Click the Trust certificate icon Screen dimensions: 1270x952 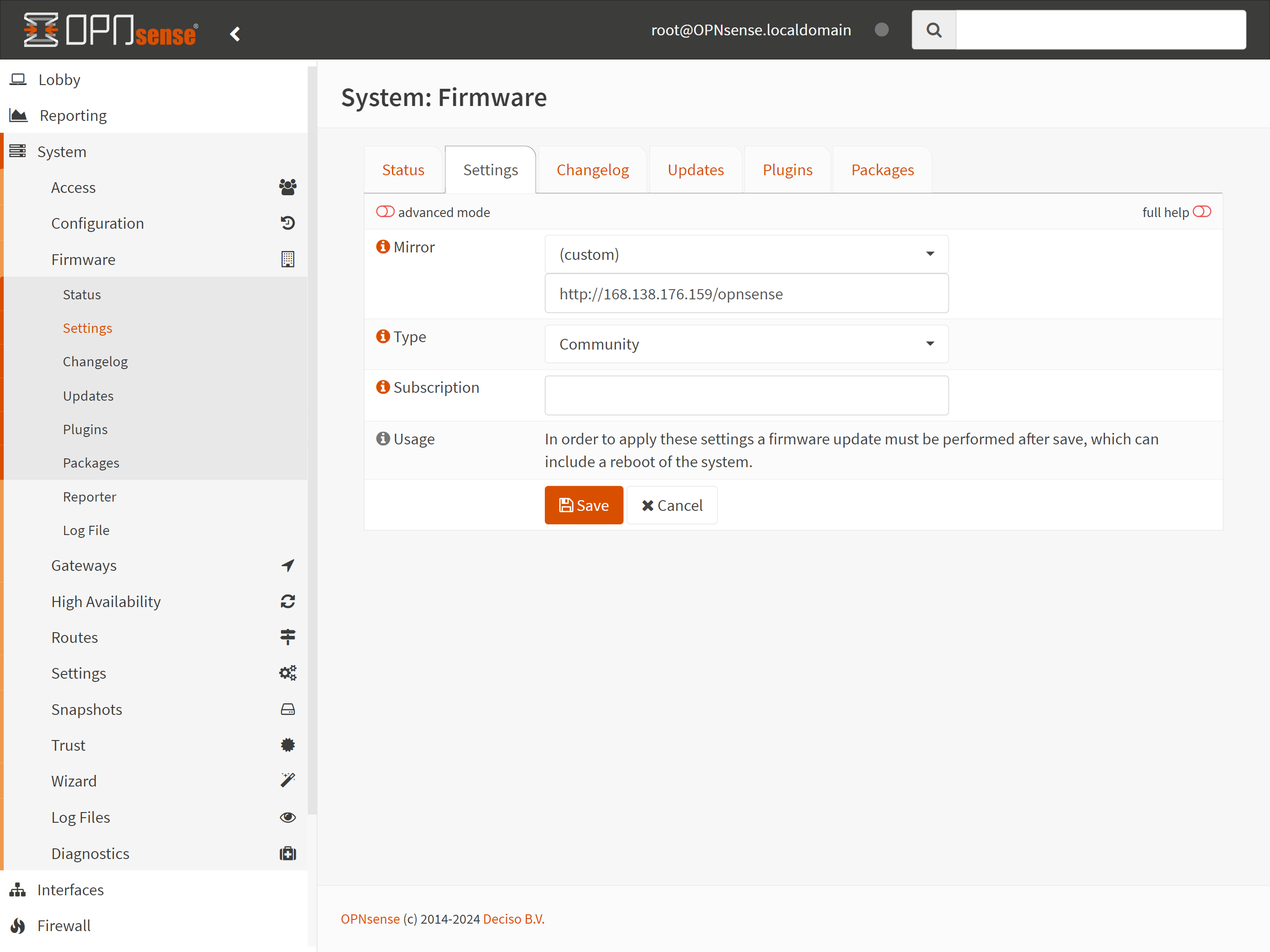click(x=288, y=745)
